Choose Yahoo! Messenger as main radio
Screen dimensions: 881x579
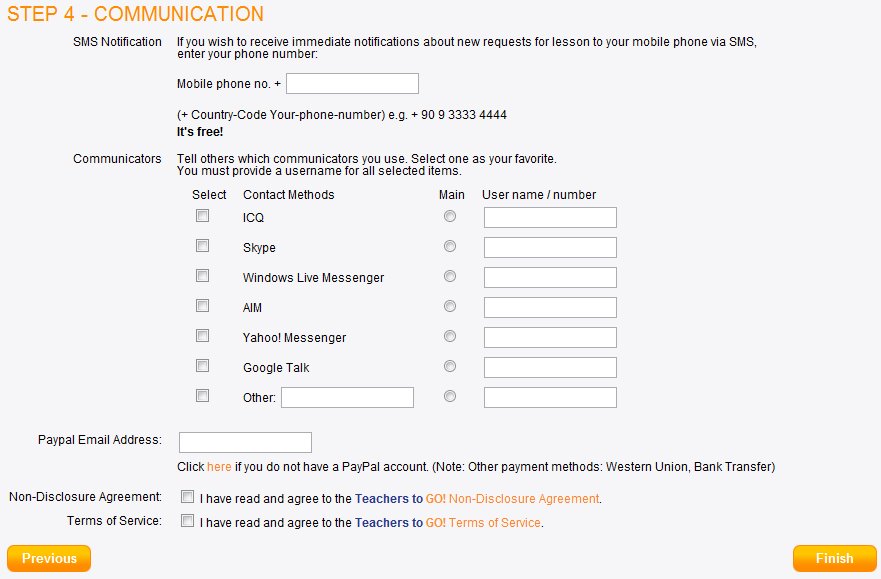click(x=449, y=336)
